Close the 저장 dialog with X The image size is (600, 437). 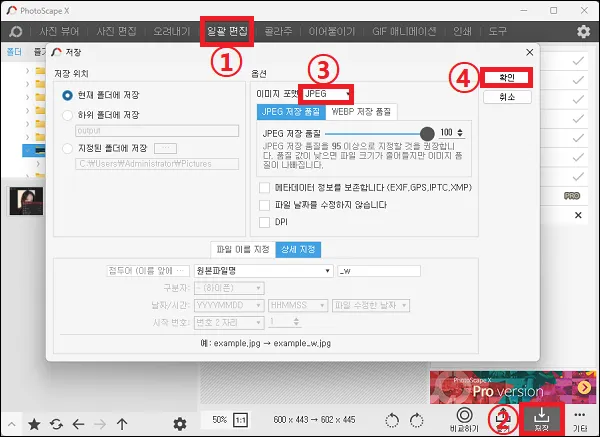[530, 52]
